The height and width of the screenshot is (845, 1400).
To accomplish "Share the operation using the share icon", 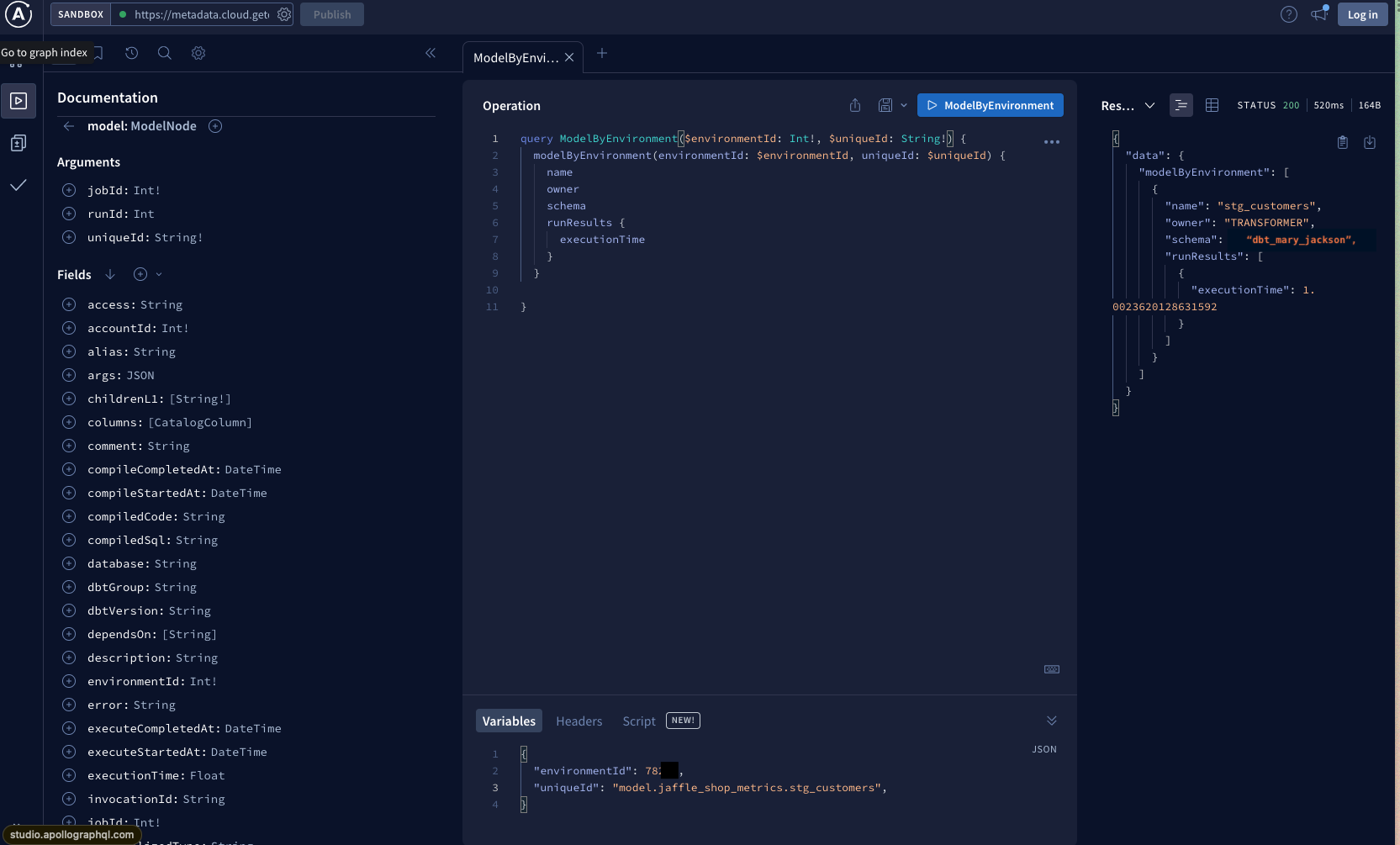I will click(855, 105).
